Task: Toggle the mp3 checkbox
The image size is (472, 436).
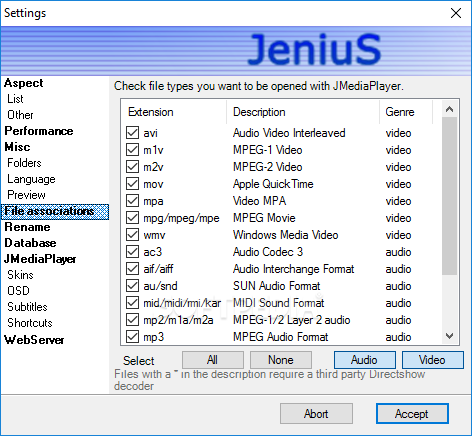Action: (x=132, y=337)
